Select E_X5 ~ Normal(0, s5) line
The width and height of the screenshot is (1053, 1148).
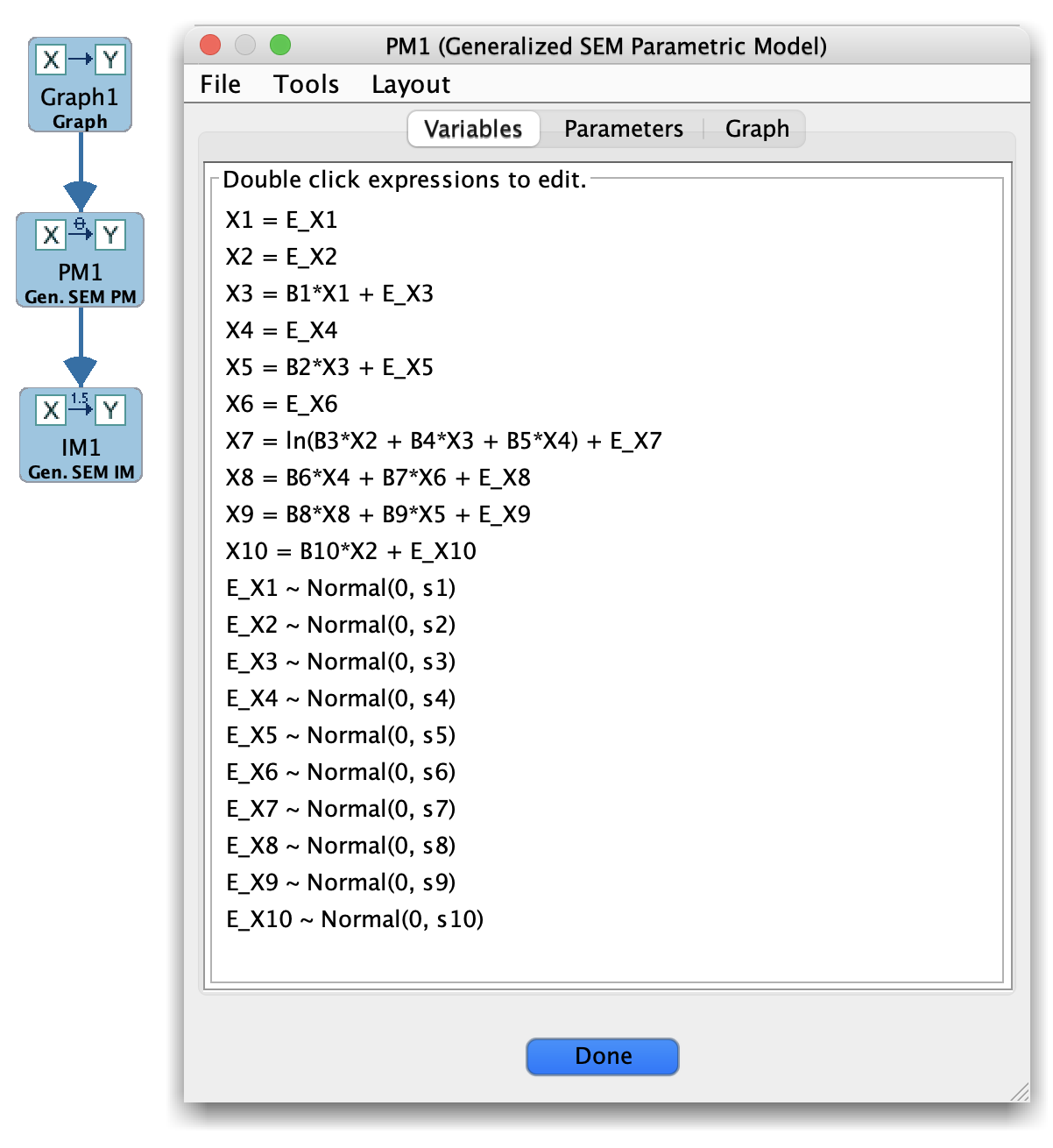(x=341, y=735)
